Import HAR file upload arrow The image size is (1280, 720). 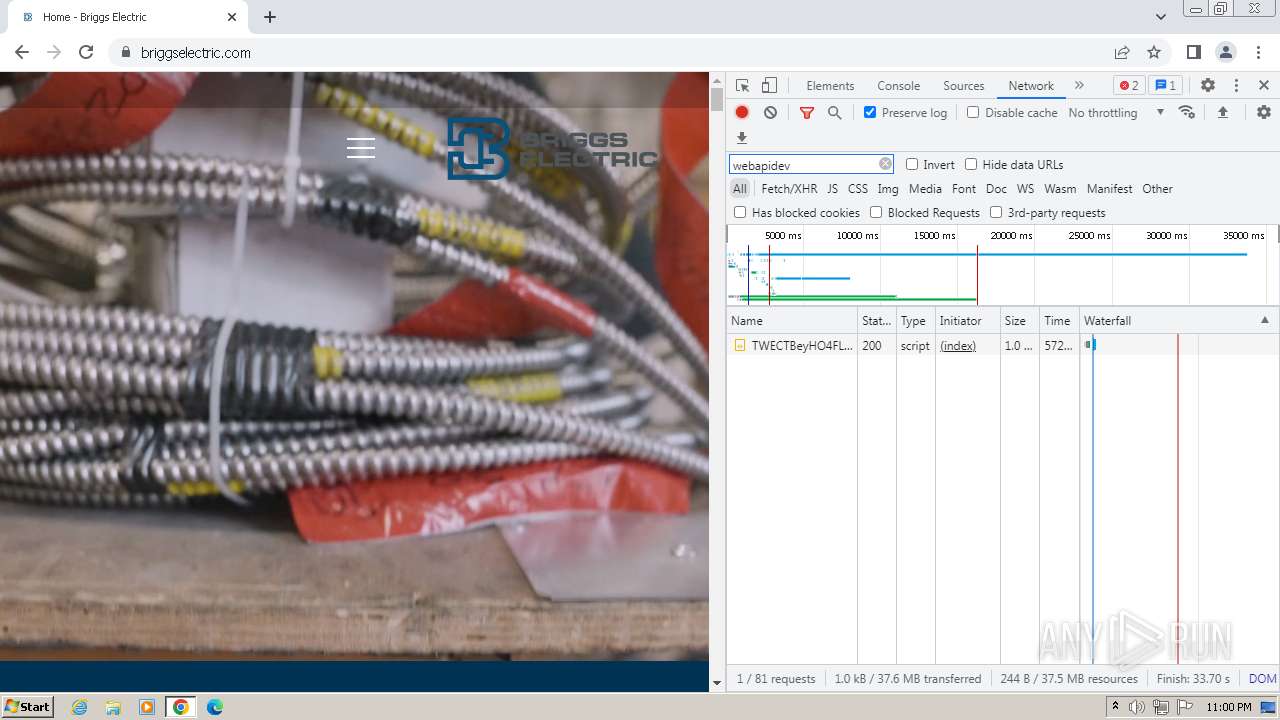(x=1222, y=112)
